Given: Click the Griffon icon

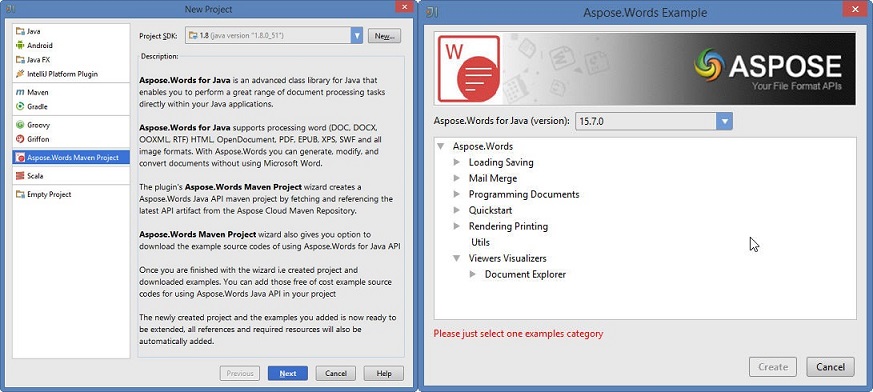Looking at the screenshot, I should pyautogui.click(x=20, y=139).
